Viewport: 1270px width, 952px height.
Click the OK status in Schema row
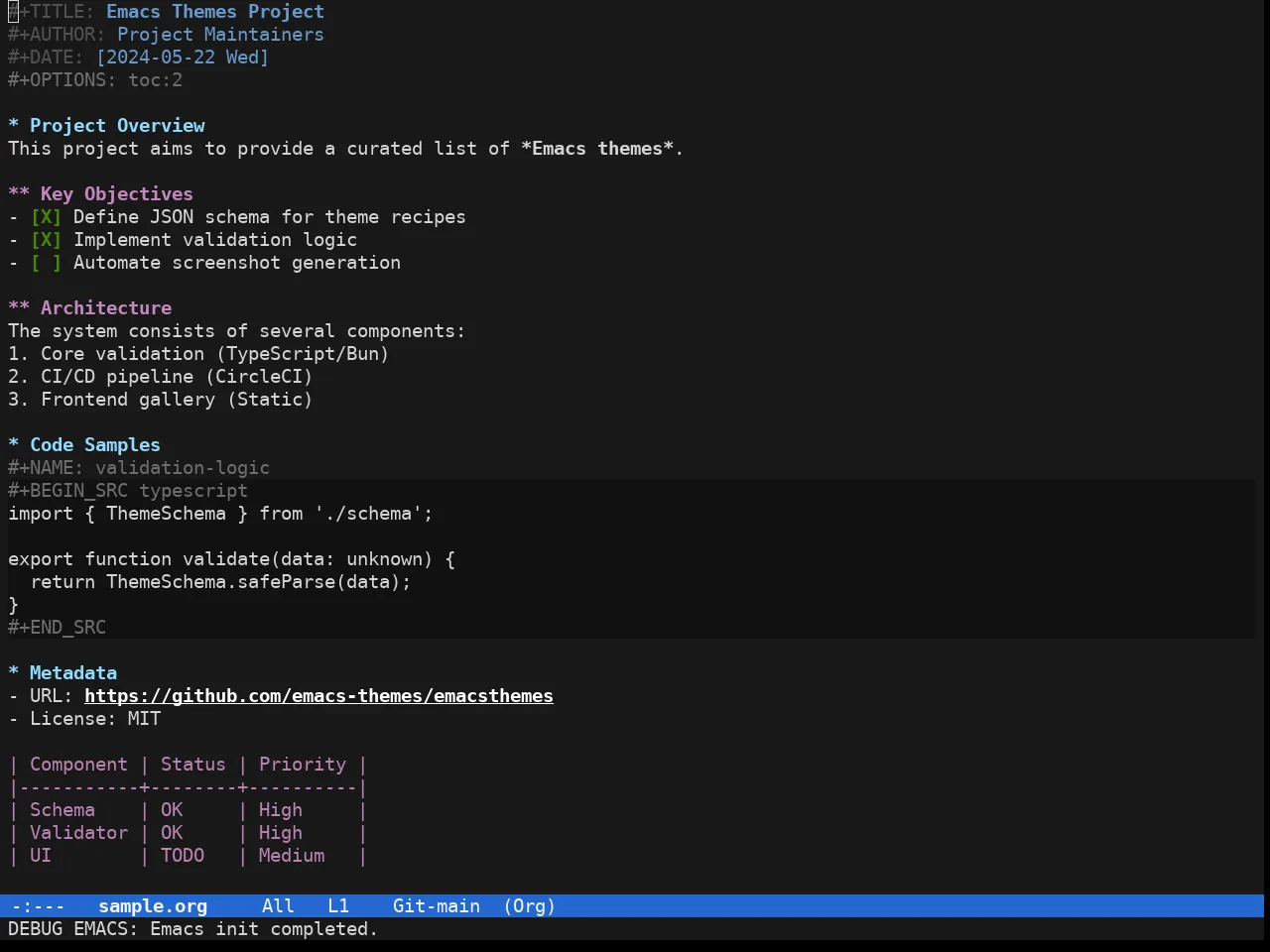click(172, 810)
